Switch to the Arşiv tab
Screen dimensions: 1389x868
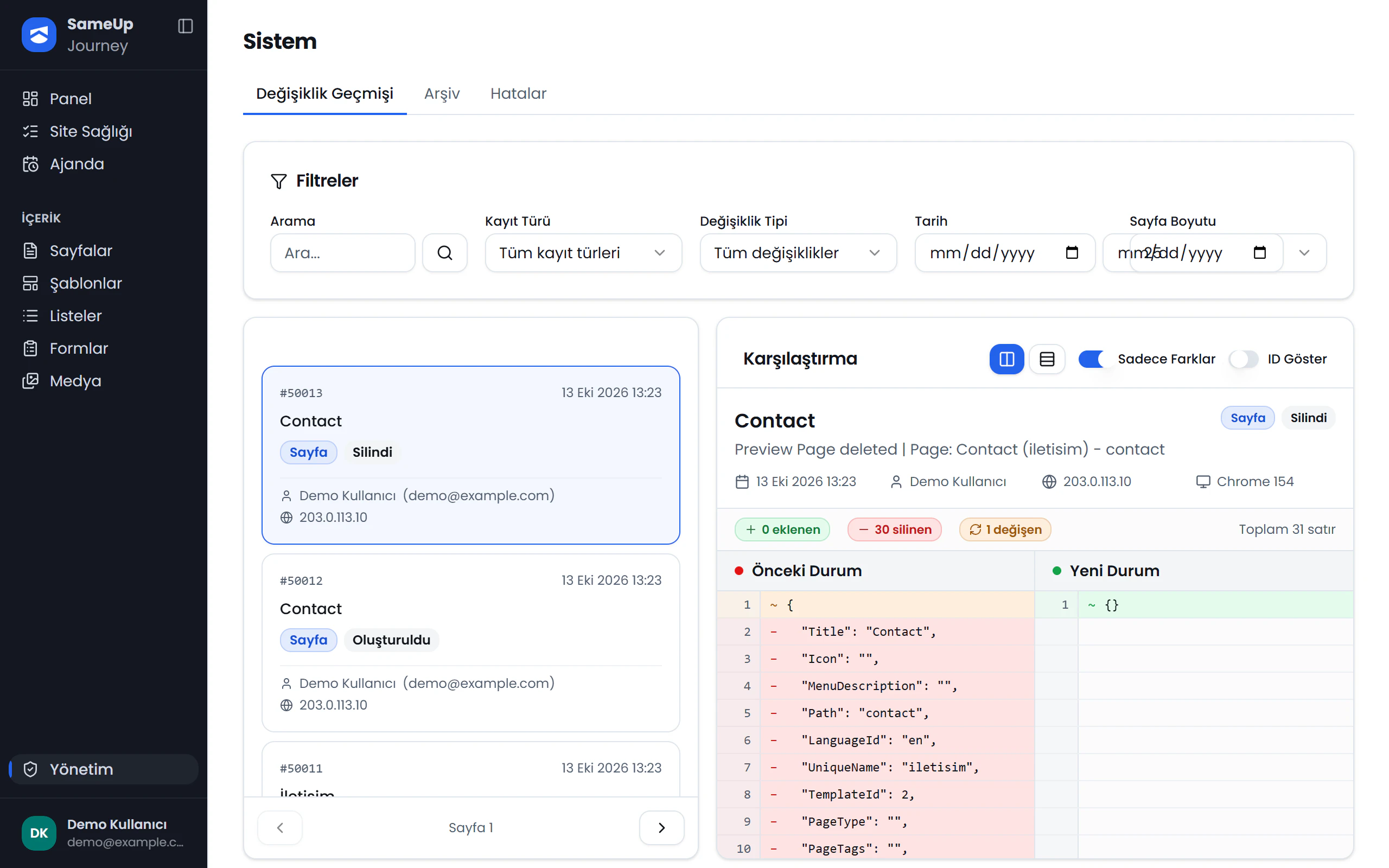442,93
